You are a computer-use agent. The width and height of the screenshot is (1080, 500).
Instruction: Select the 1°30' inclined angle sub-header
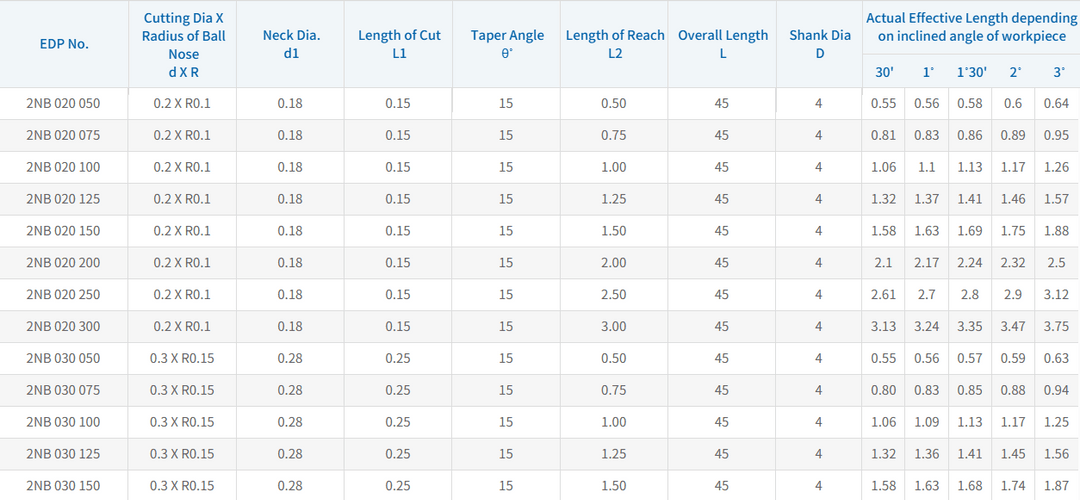(971, 72)
